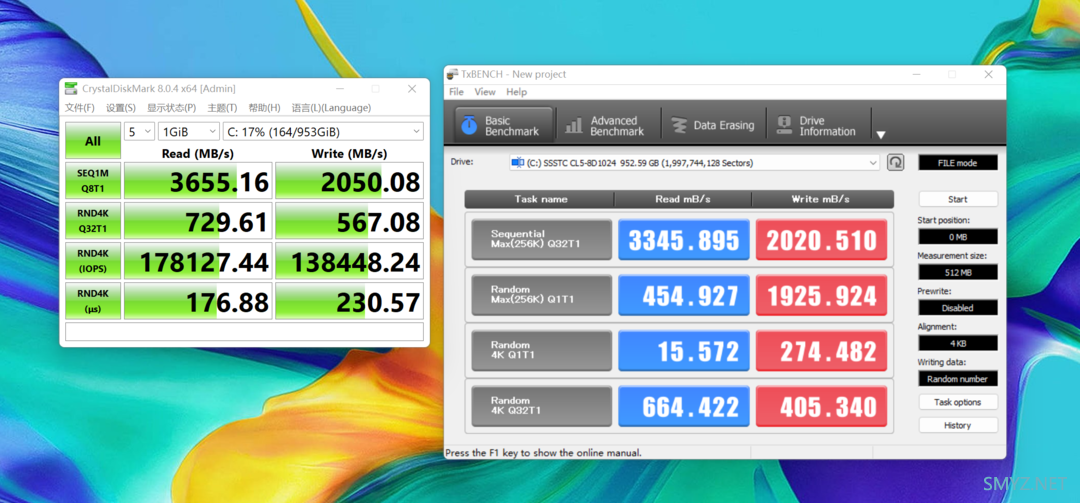Click the Random 4K Q1T1 task button
This screenshot has width=1080, height=503.
[541, 351]
